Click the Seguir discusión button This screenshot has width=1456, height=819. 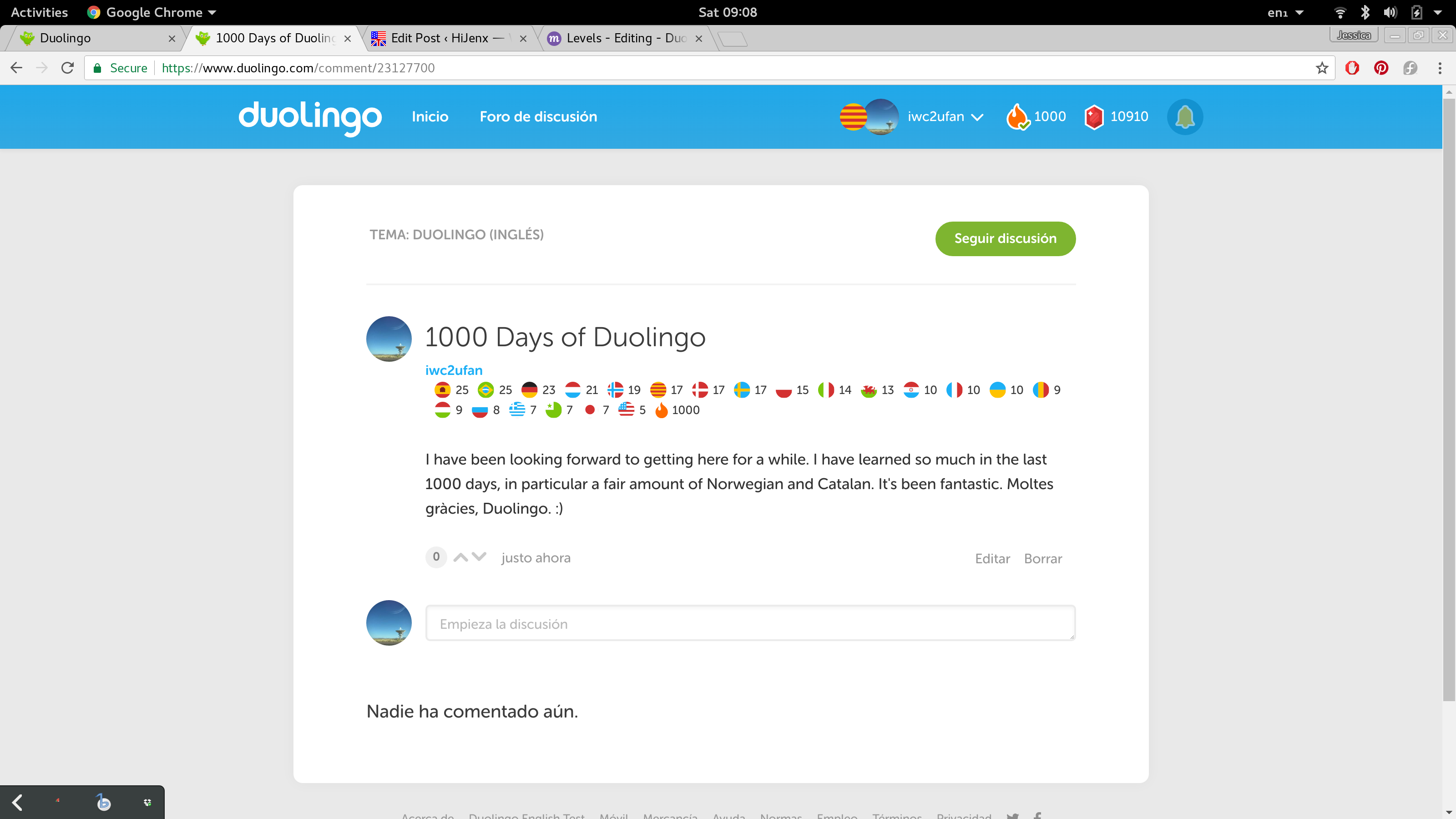pyautogui.click(x=1005, y=238)
